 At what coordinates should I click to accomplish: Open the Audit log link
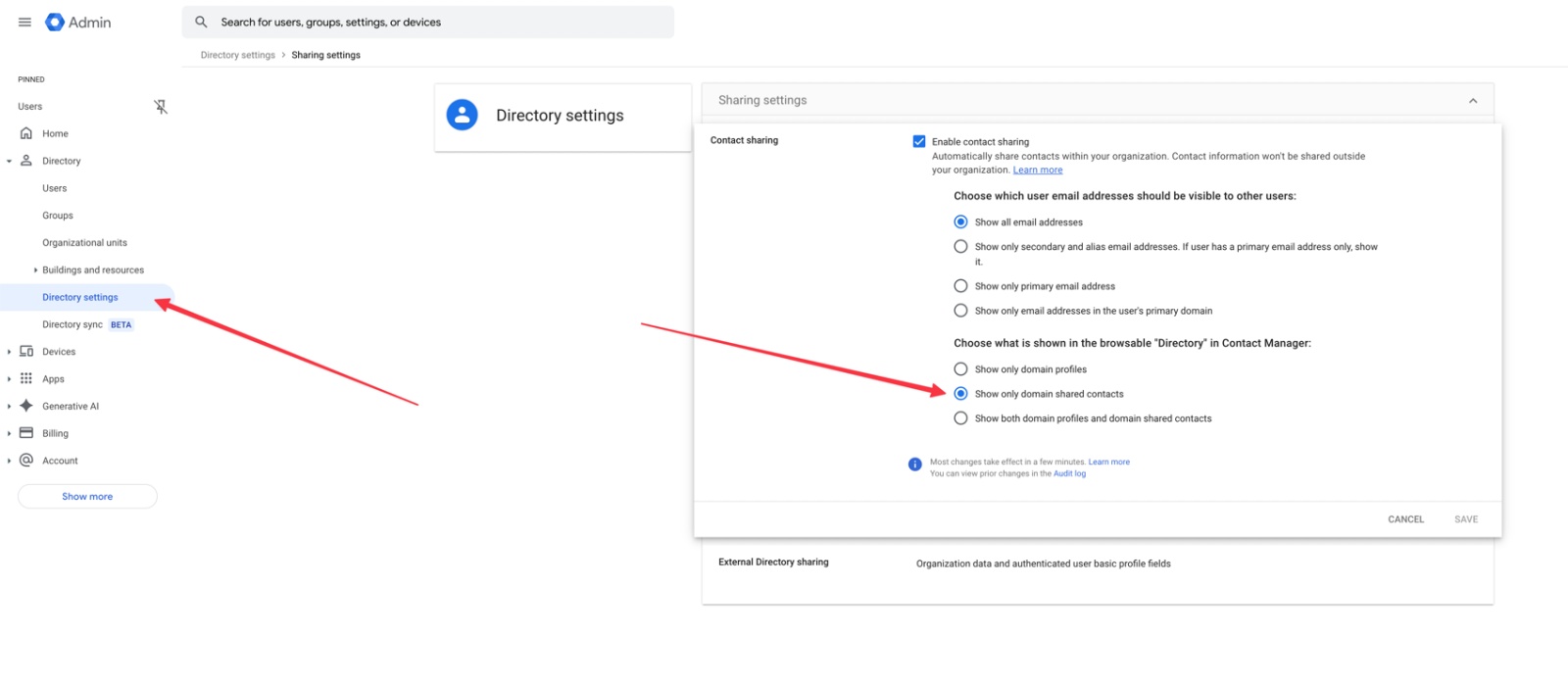tap(1069, 473)
